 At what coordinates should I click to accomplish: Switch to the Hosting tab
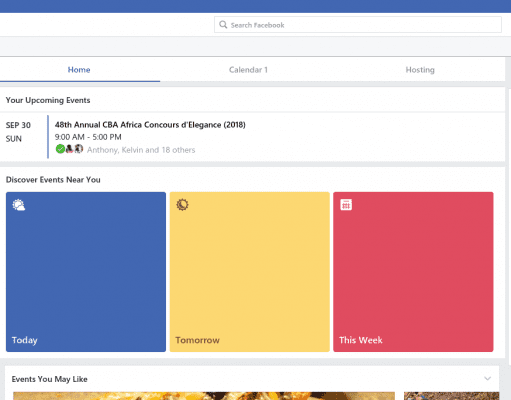click(x=420, y=70)
